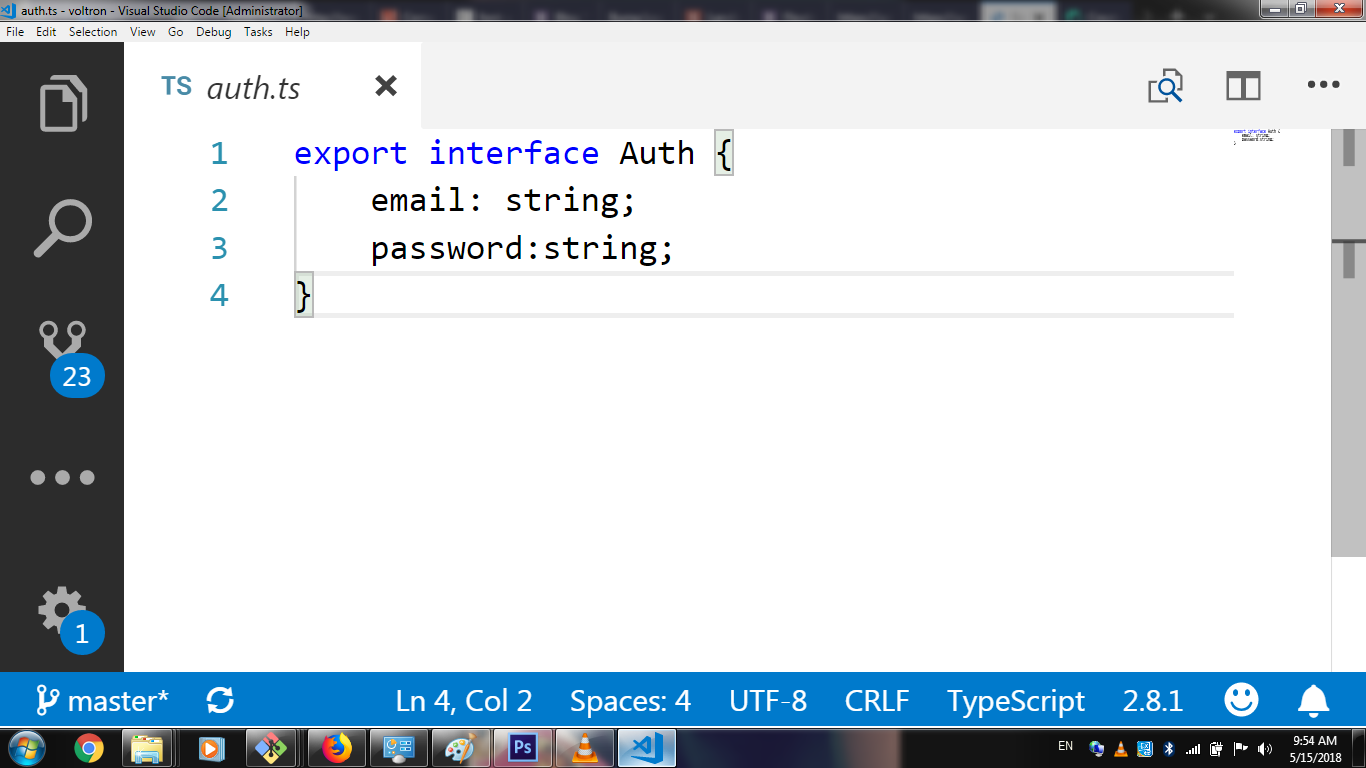
Task: Synchronize changes via status bar sync icon
Action: click(x=220, y=700)
